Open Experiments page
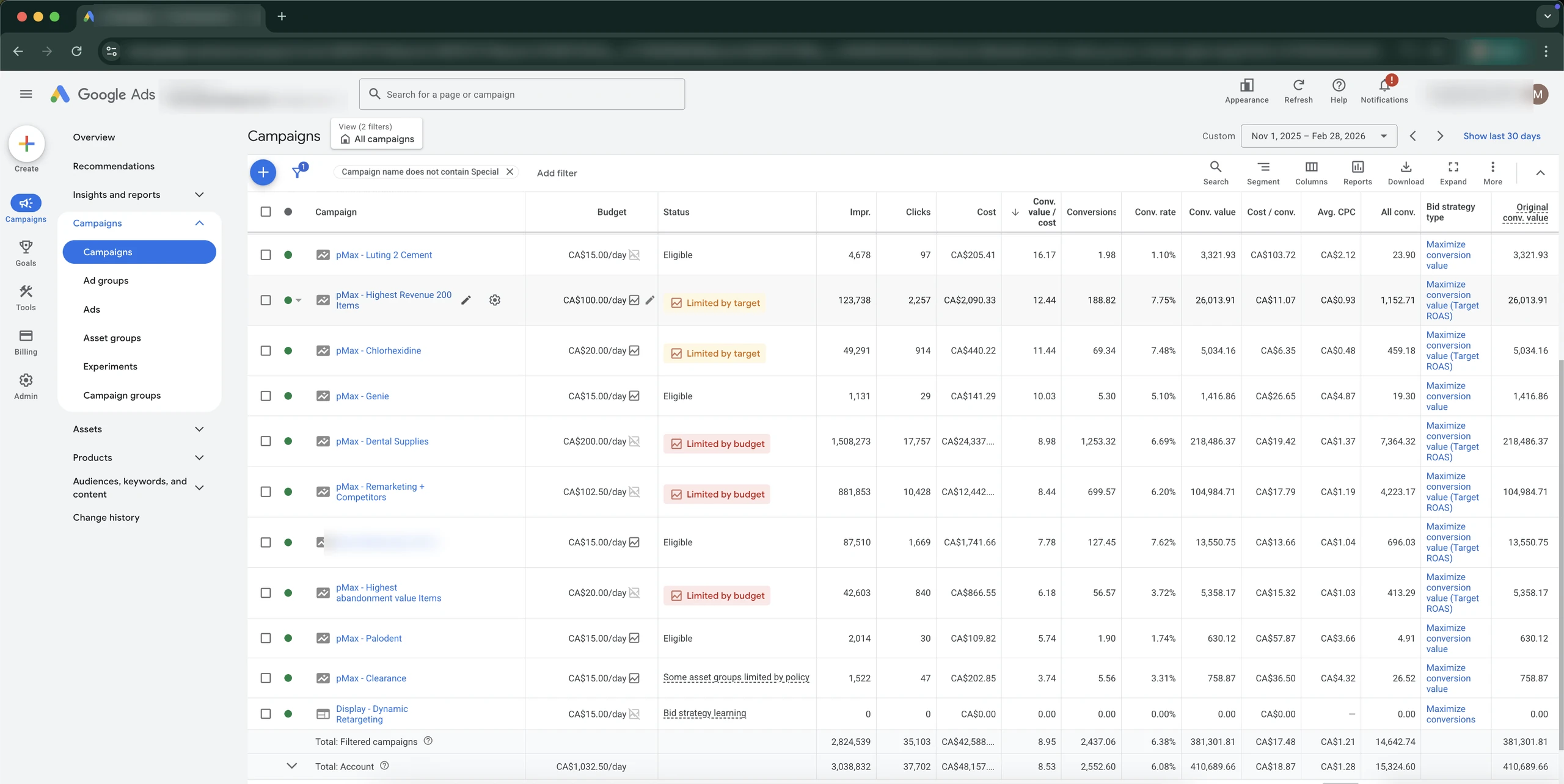 coord(111,366)
